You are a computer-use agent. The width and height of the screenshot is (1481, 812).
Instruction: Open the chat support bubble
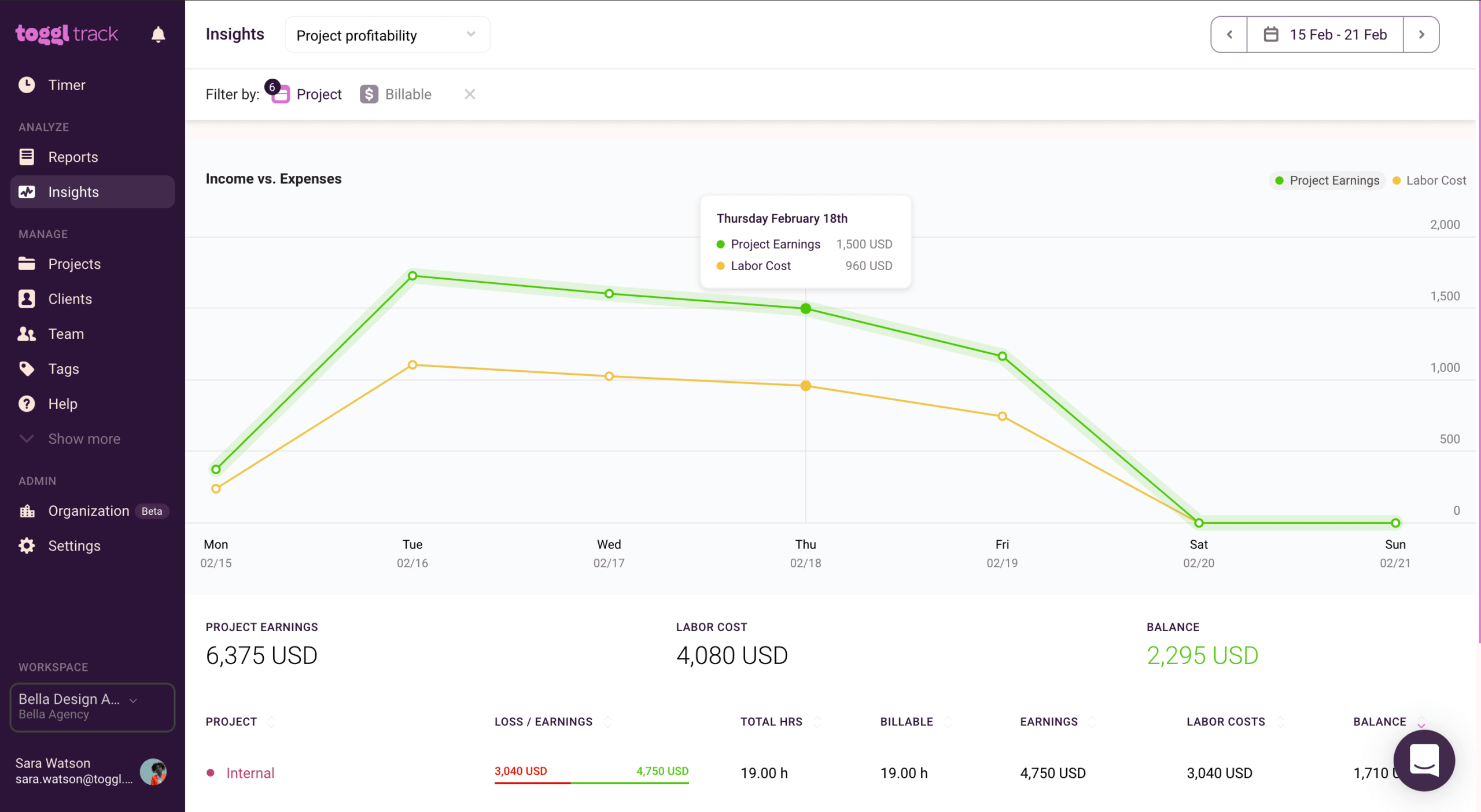(1424, 759)
